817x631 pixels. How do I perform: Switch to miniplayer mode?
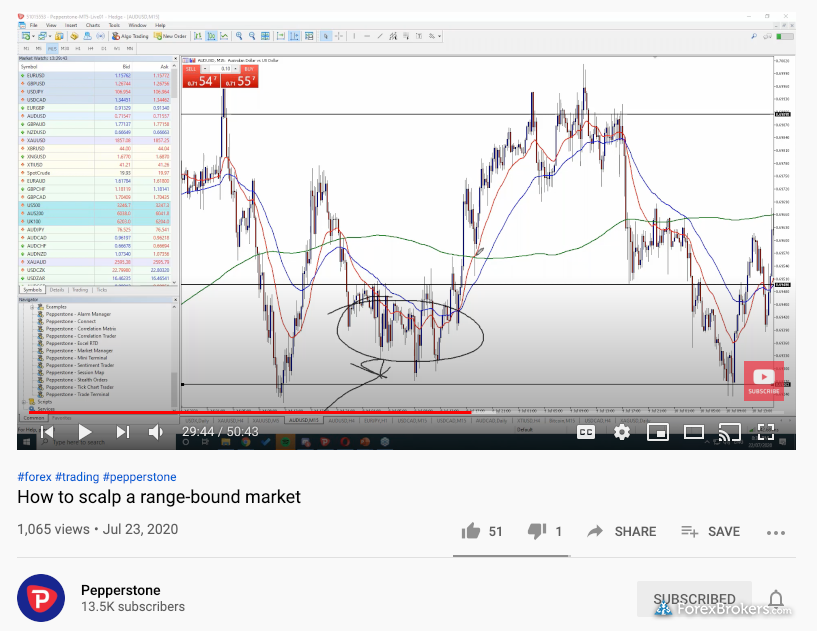[658, 432]
